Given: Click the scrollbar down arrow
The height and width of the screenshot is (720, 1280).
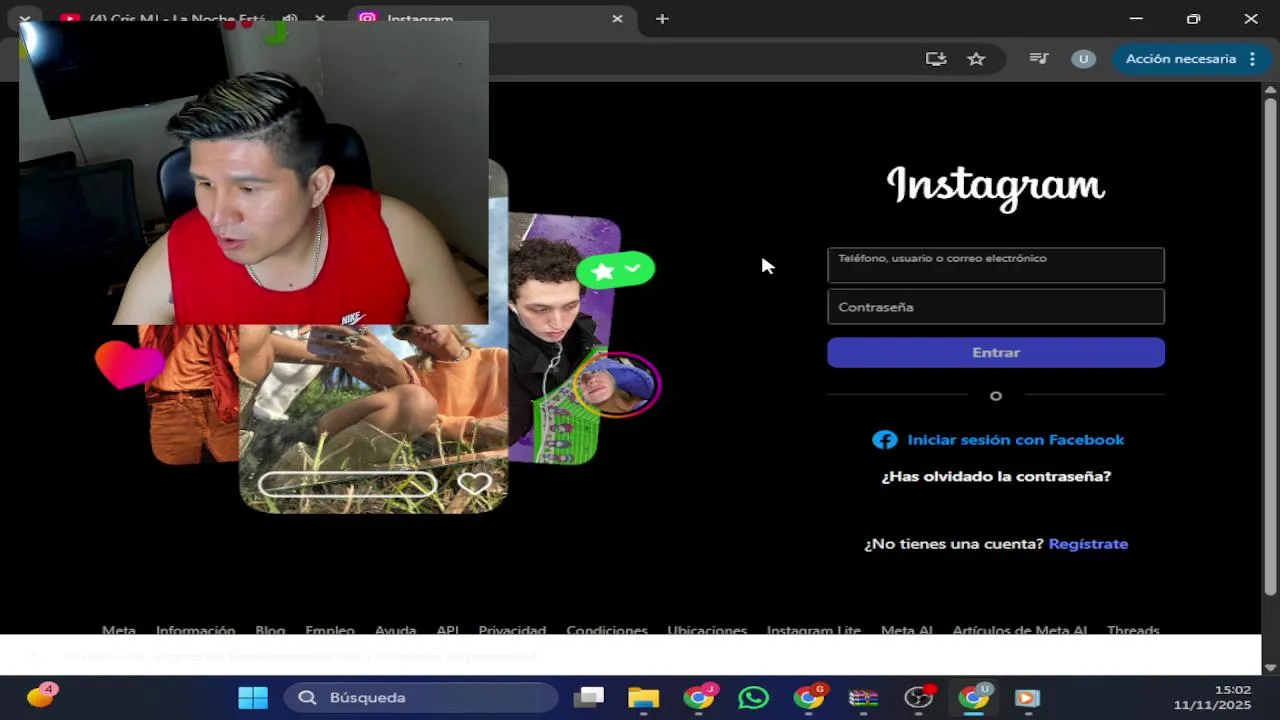Looking at the screenshot, I should [x=1270, y=667].
